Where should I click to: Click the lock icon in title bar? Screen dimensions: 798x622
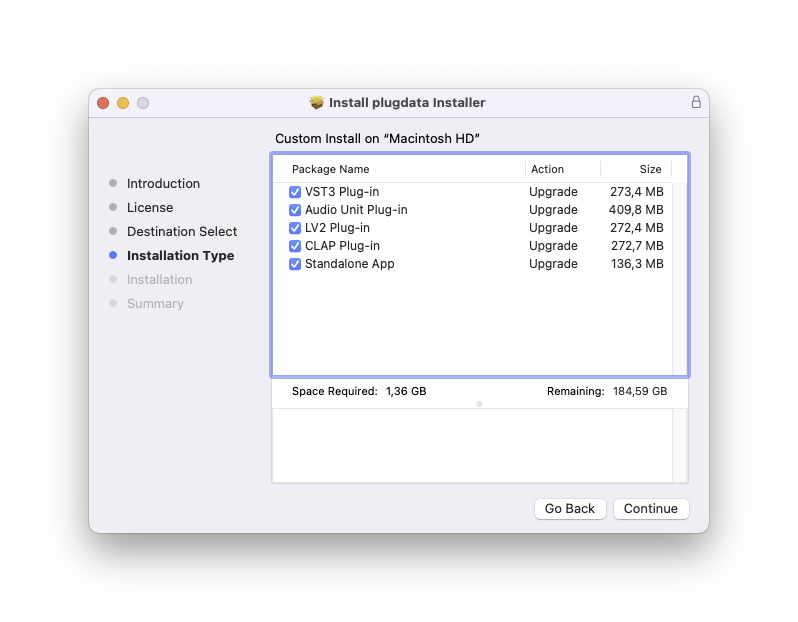point(696,102)
